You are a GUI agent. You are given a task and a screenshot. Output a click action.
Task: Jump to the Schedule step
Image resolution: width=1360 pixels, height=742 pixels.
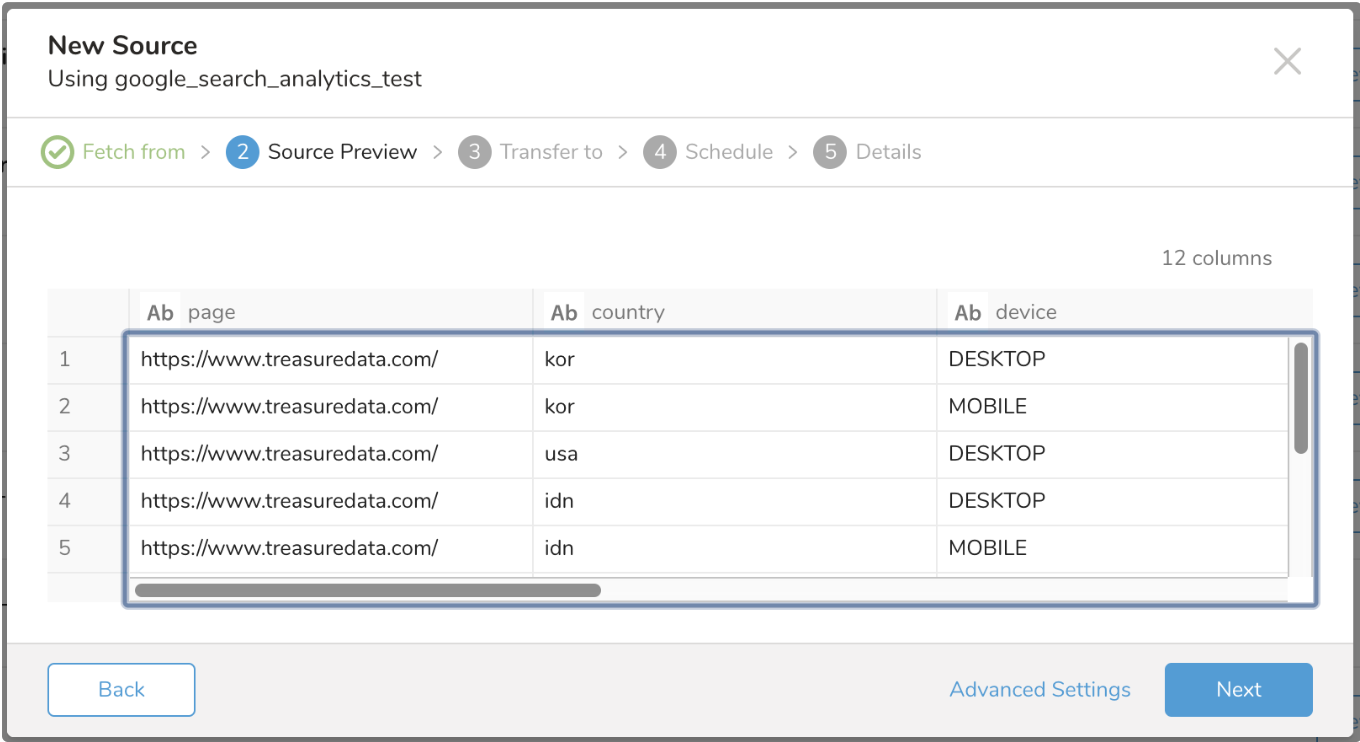click(x=728, y=152)
